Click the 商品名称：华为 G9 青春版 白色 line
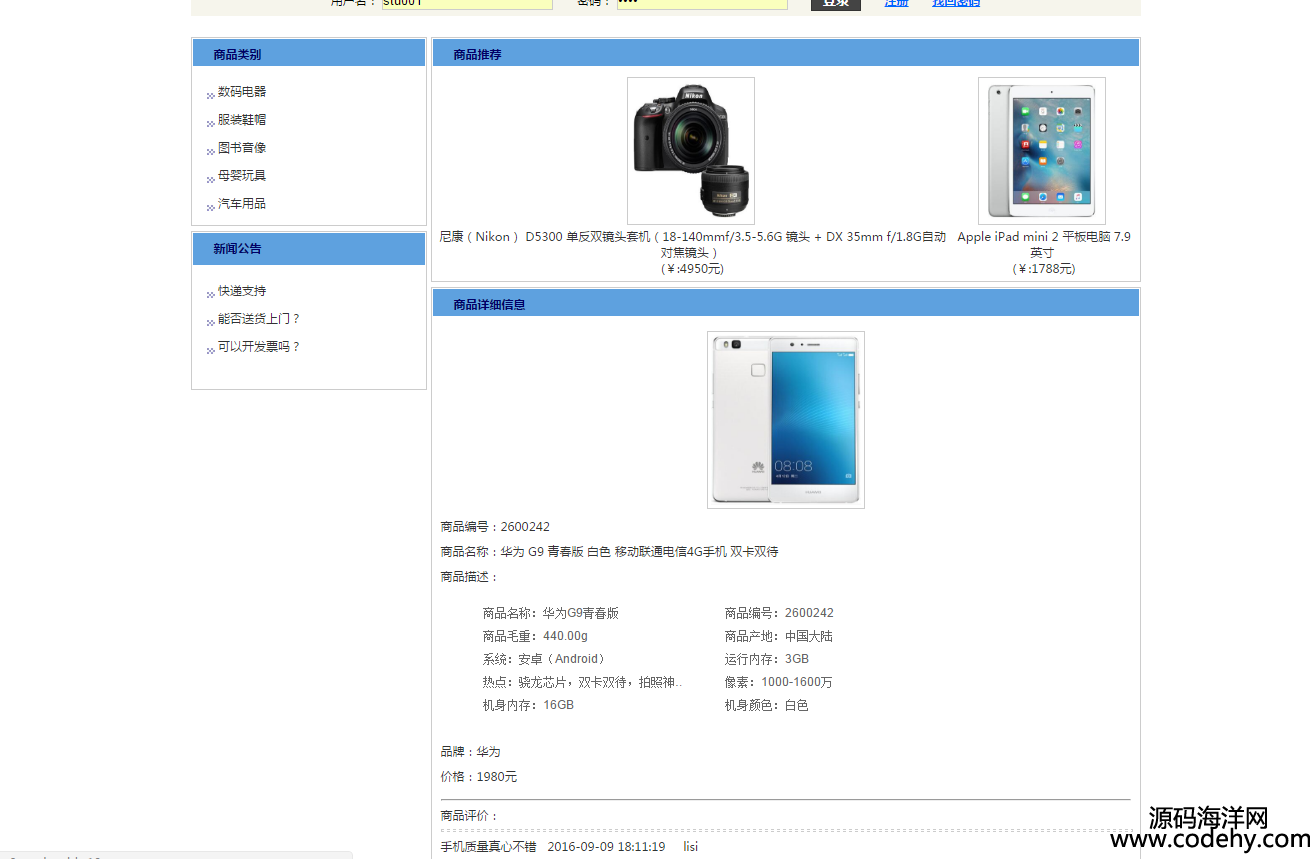The height and width of the screenshot is (859, 1315). coord(610,552)
